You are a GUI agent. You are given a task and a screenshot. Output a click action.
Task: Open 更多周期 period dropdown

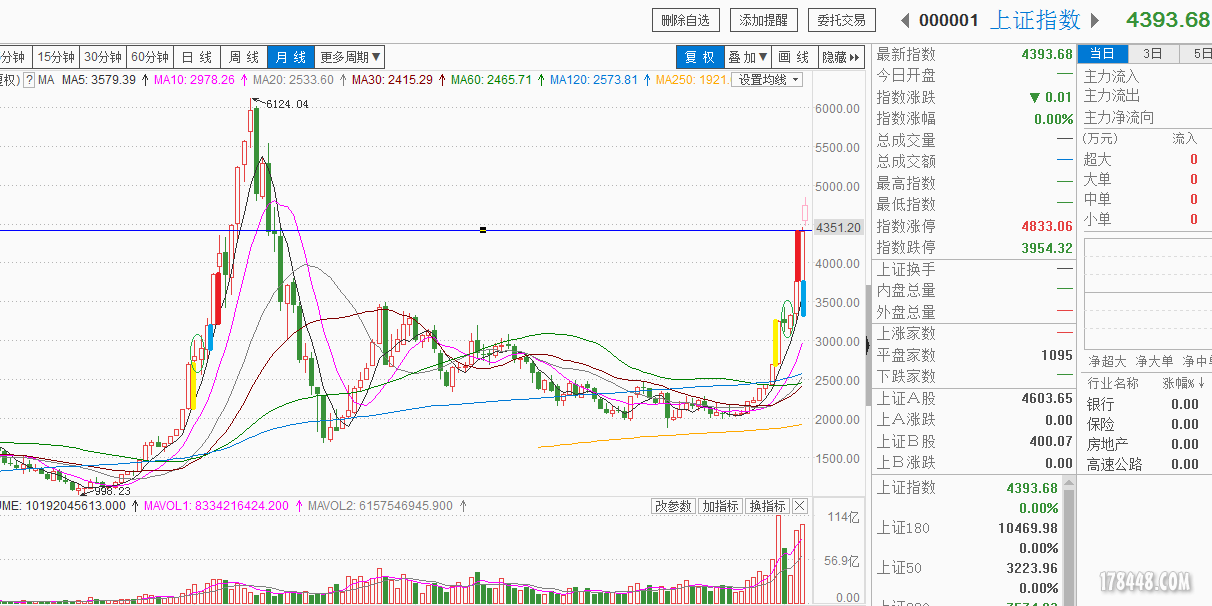[350, 57]
